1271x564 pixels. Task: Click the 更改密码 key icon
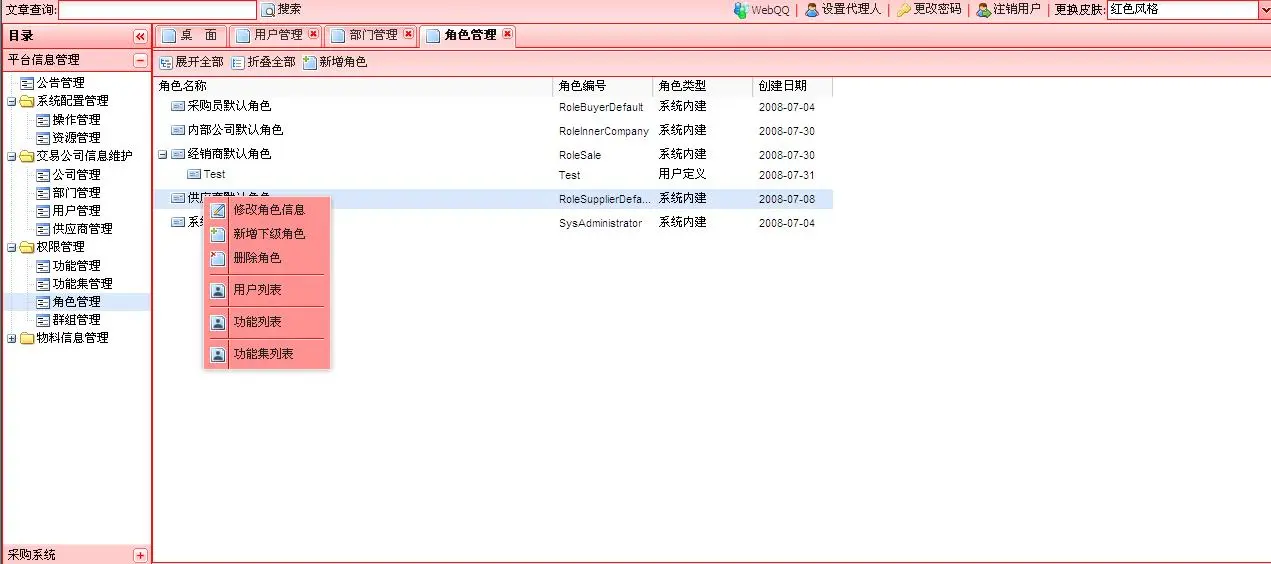click(x=904, y=10)
